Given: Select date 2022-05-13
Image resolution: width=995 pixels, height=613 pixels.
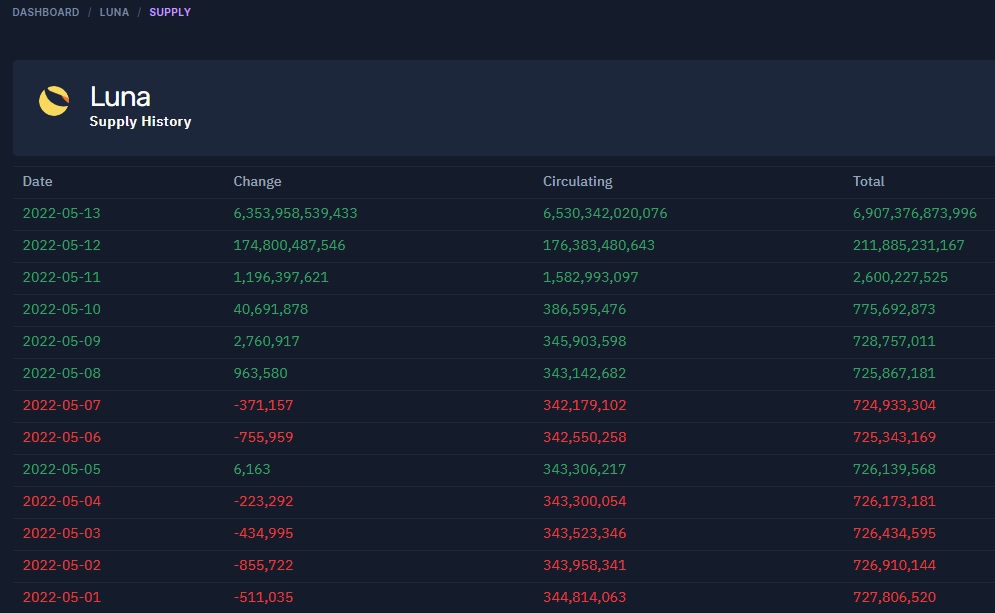Looking at the screenshot, I should [62, 213].
